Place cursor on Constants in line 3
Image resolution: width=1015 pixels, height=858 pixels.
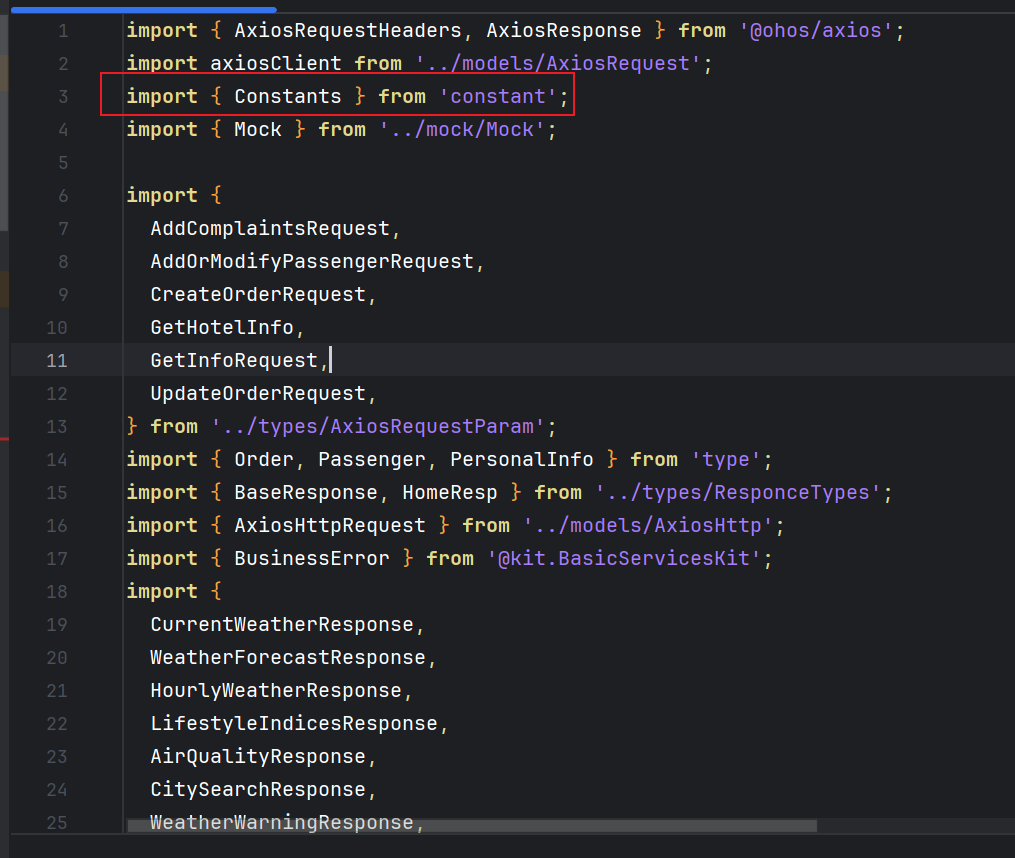click(288, 97)
